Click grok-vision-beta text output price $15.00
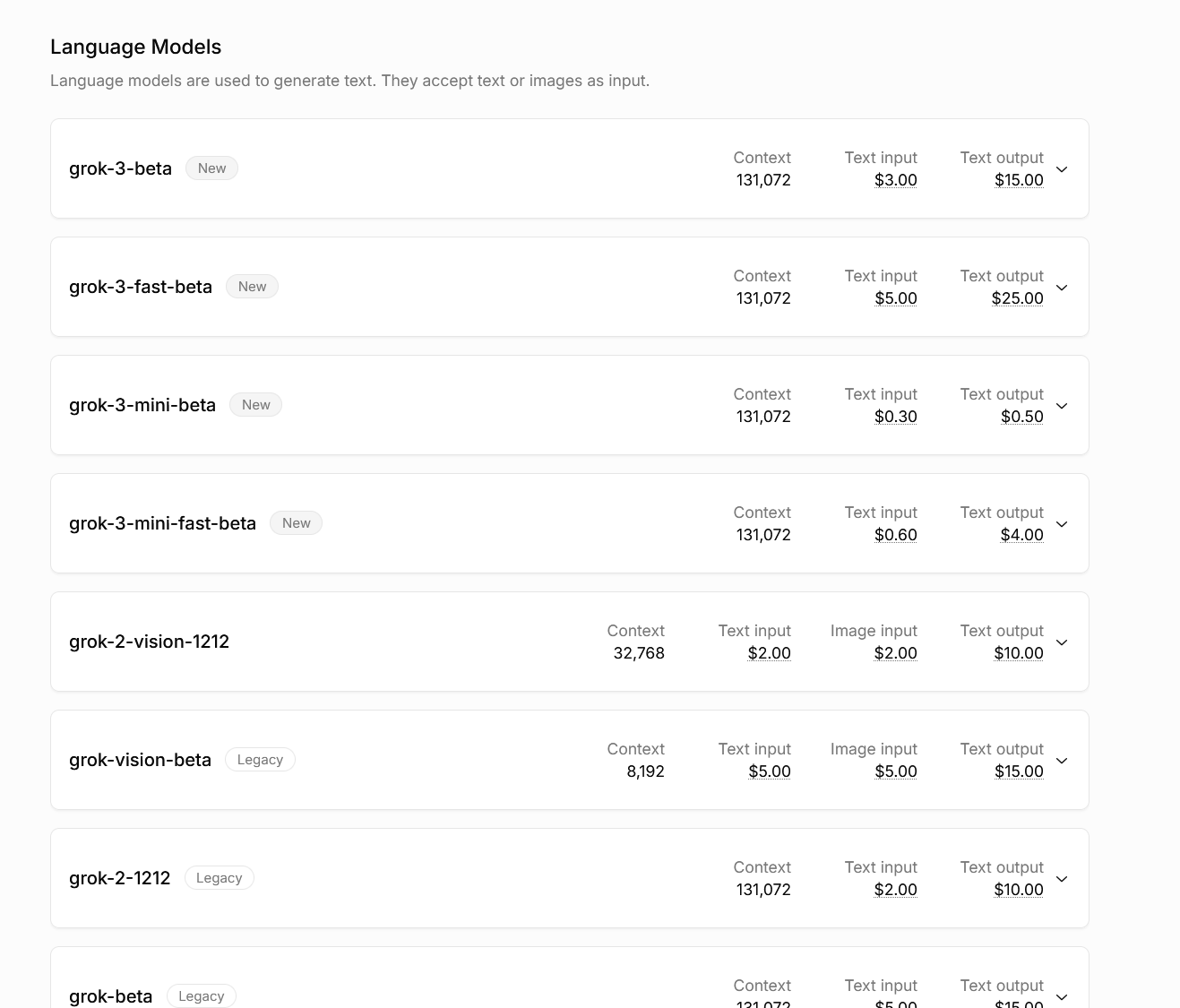This screenshot has height=1008, width=1180. point(1019,771)
